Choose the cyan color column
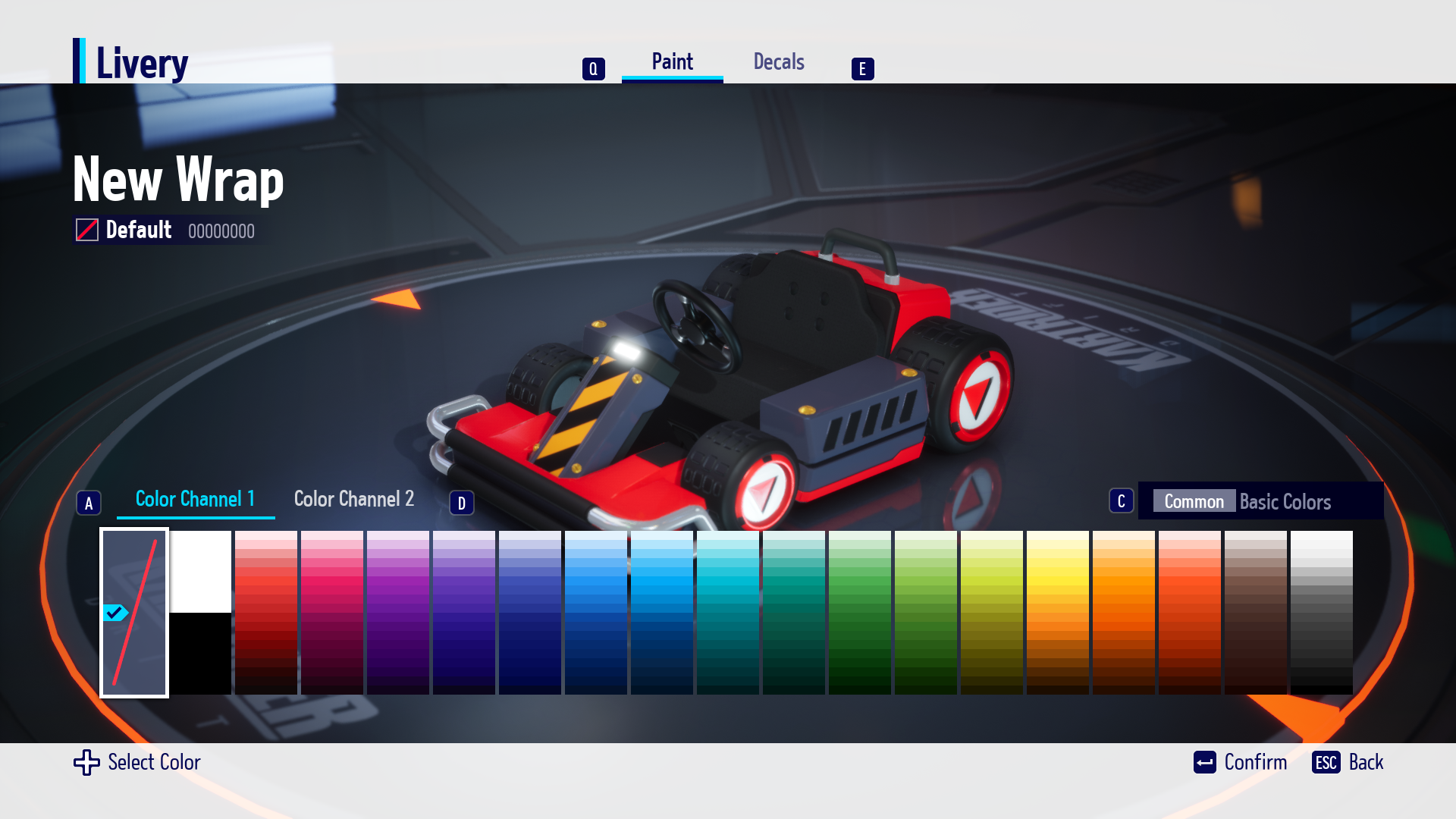Screen dimensions: 1456x819 [728, 613]
